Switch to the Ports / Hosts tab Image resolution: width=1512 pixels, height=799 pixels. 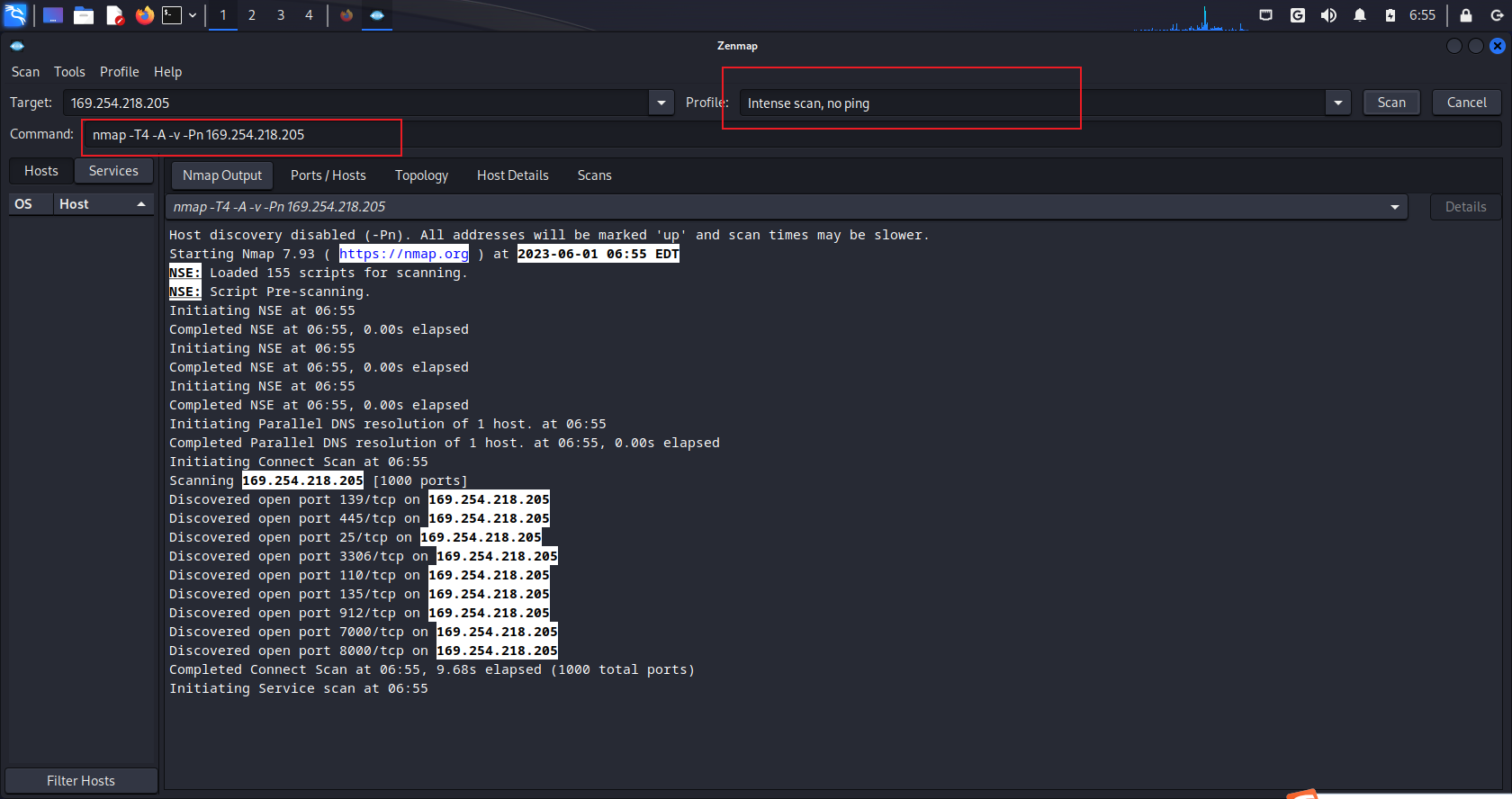point(328,175)
